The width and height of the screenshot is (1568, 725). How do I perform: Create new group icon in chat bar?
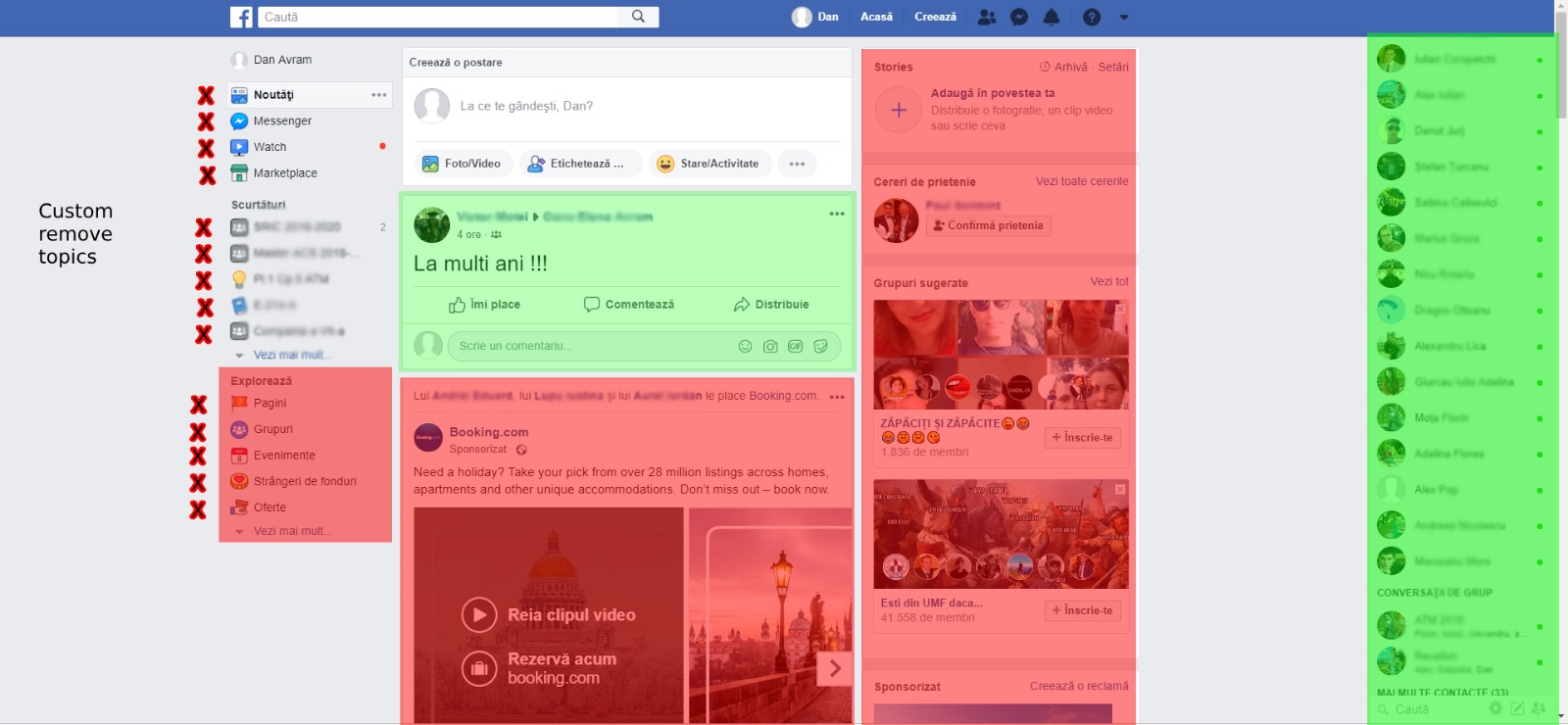tap(1539, 708)
